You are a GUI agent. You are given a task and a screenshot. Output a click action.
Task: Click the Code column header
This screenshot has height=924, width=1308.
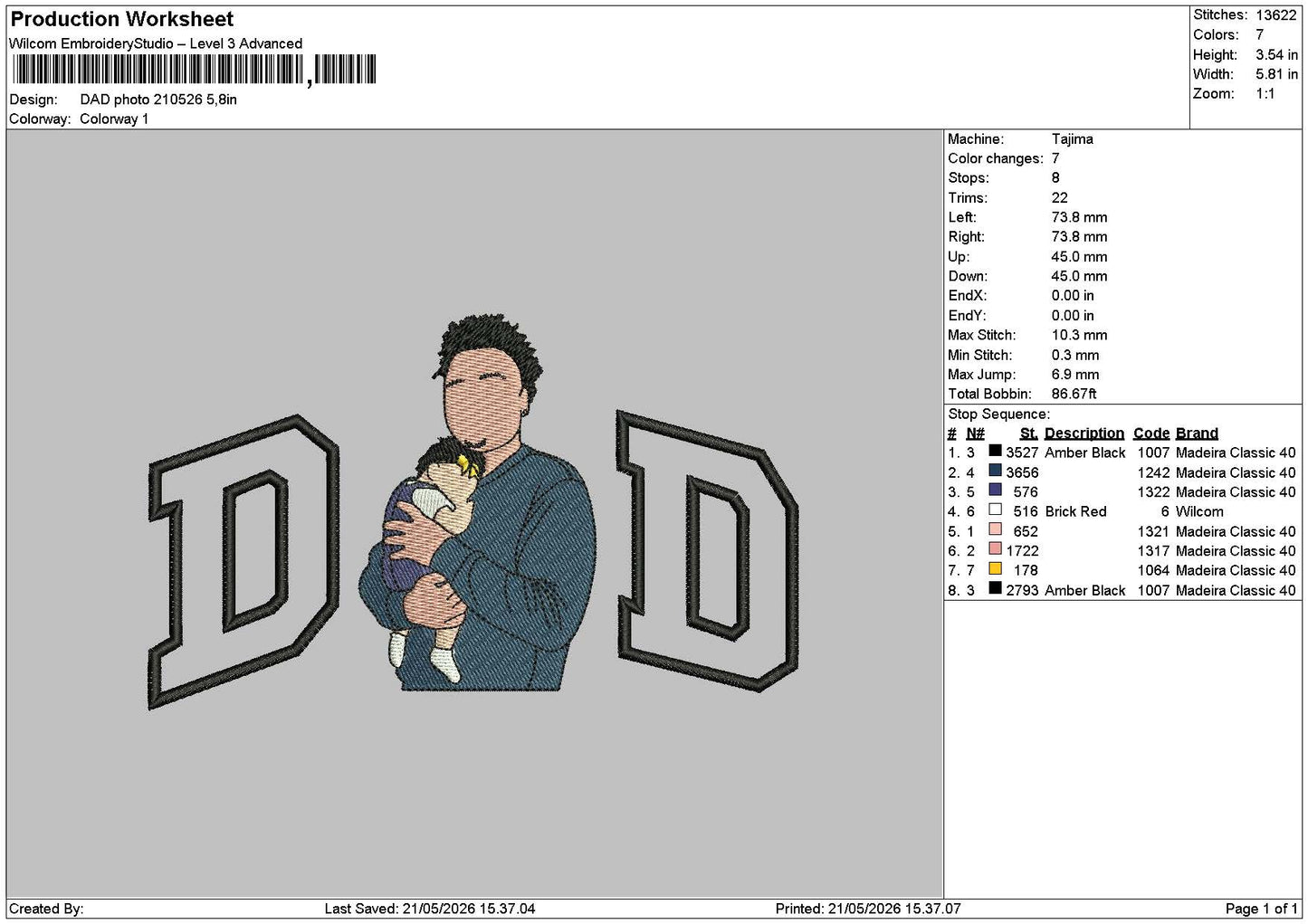[x=1151, y=433]
